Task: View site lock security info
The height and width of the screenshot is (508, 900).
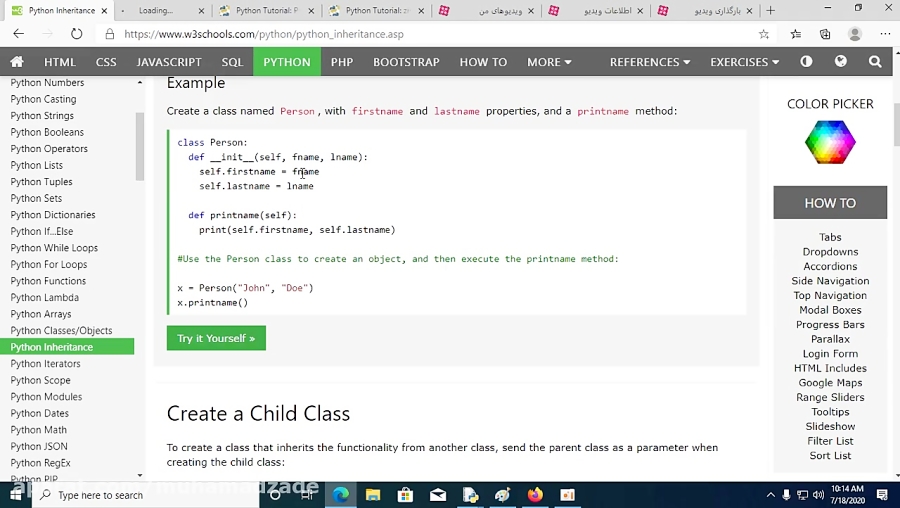Action: 110,34
